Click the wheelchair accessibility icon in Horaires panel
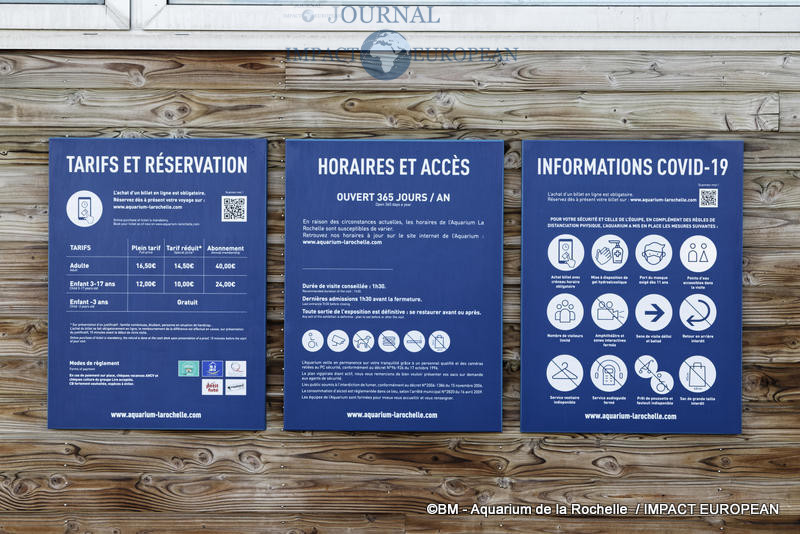This screenshot has width=800, height=534. [x=313, y=341]
